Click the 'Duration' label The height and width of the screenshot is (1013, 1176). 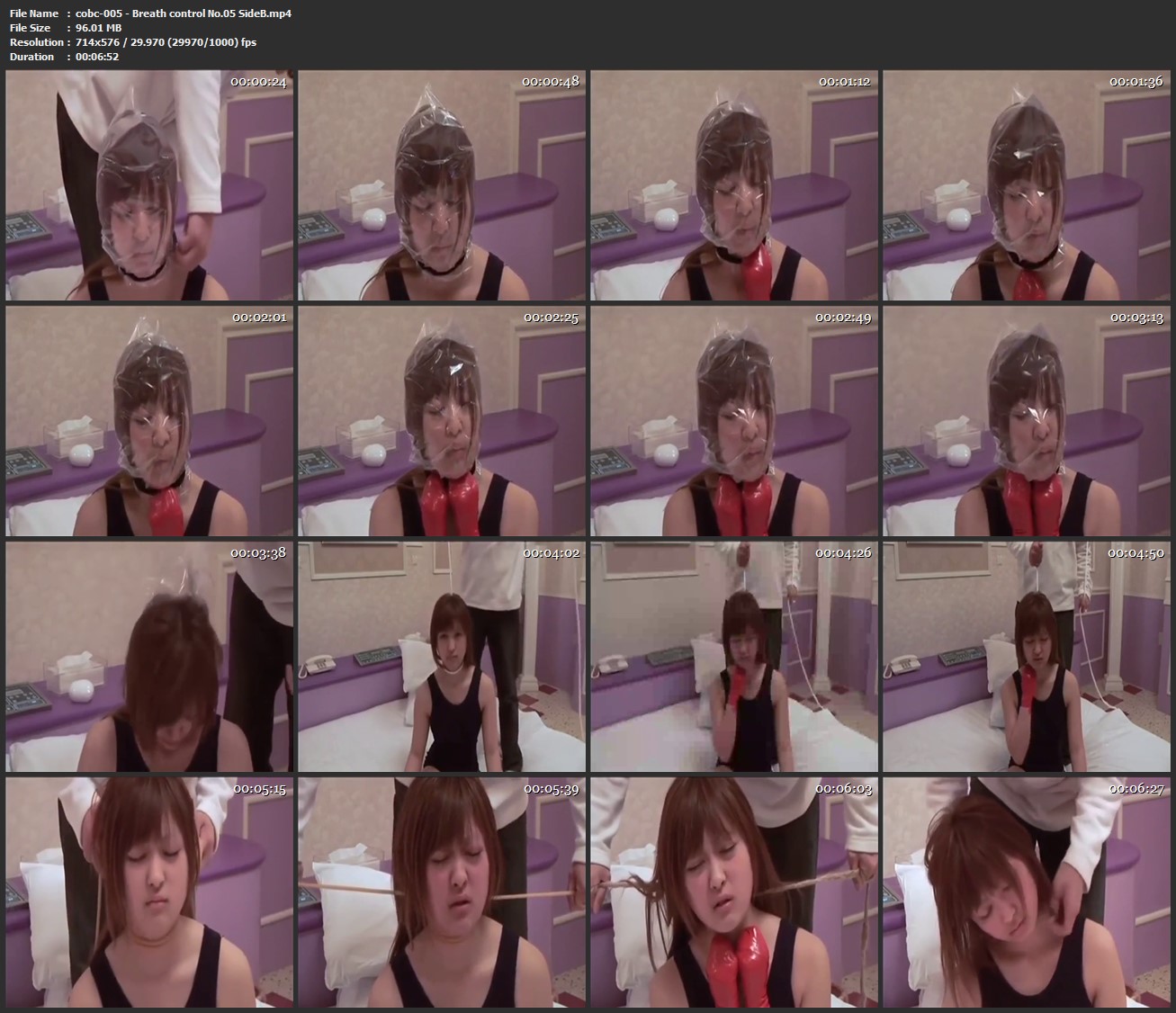pos(31,57)
